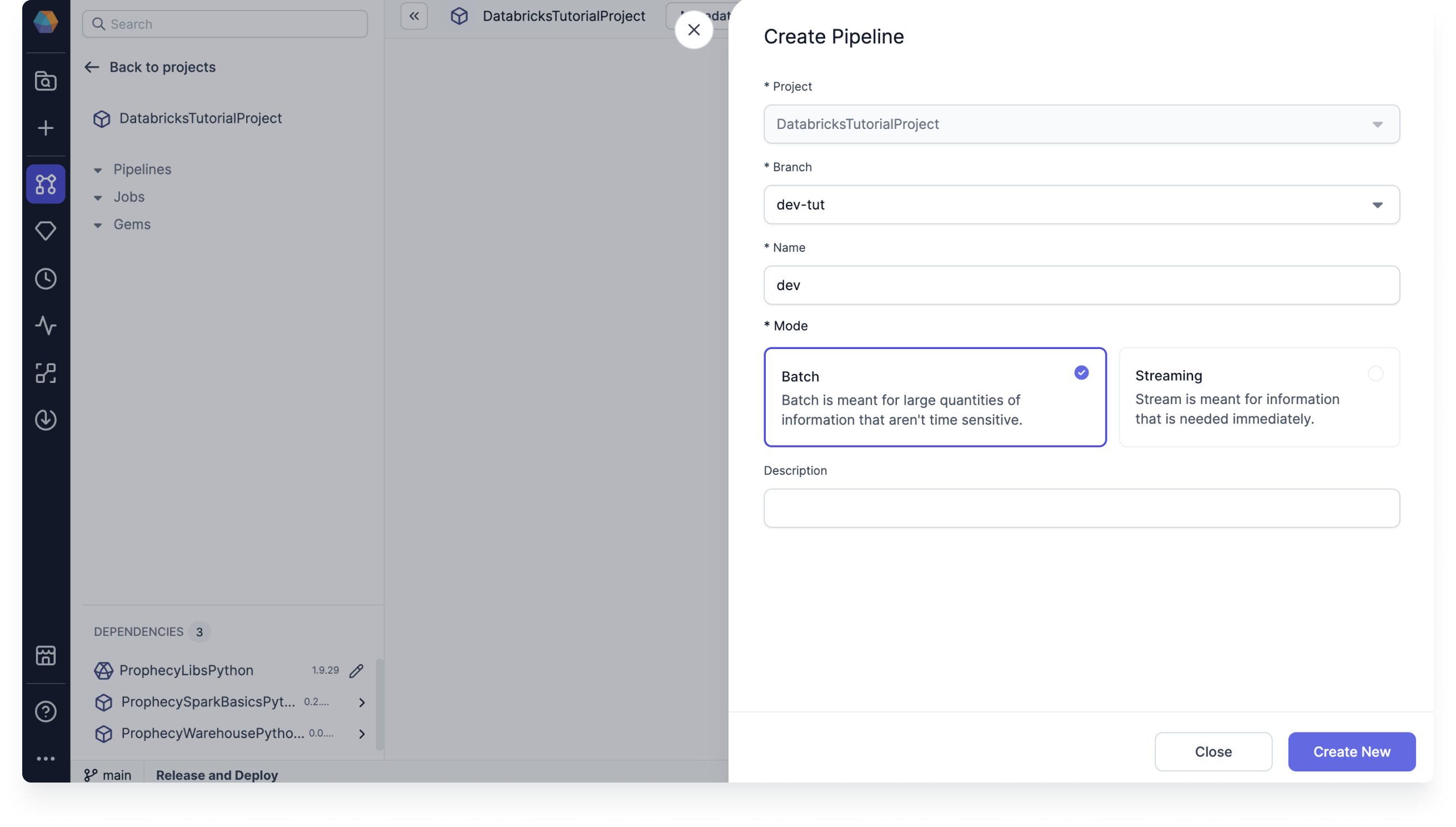
Task: Expand the Gems tree section
Action: click(x=98, y=226)
